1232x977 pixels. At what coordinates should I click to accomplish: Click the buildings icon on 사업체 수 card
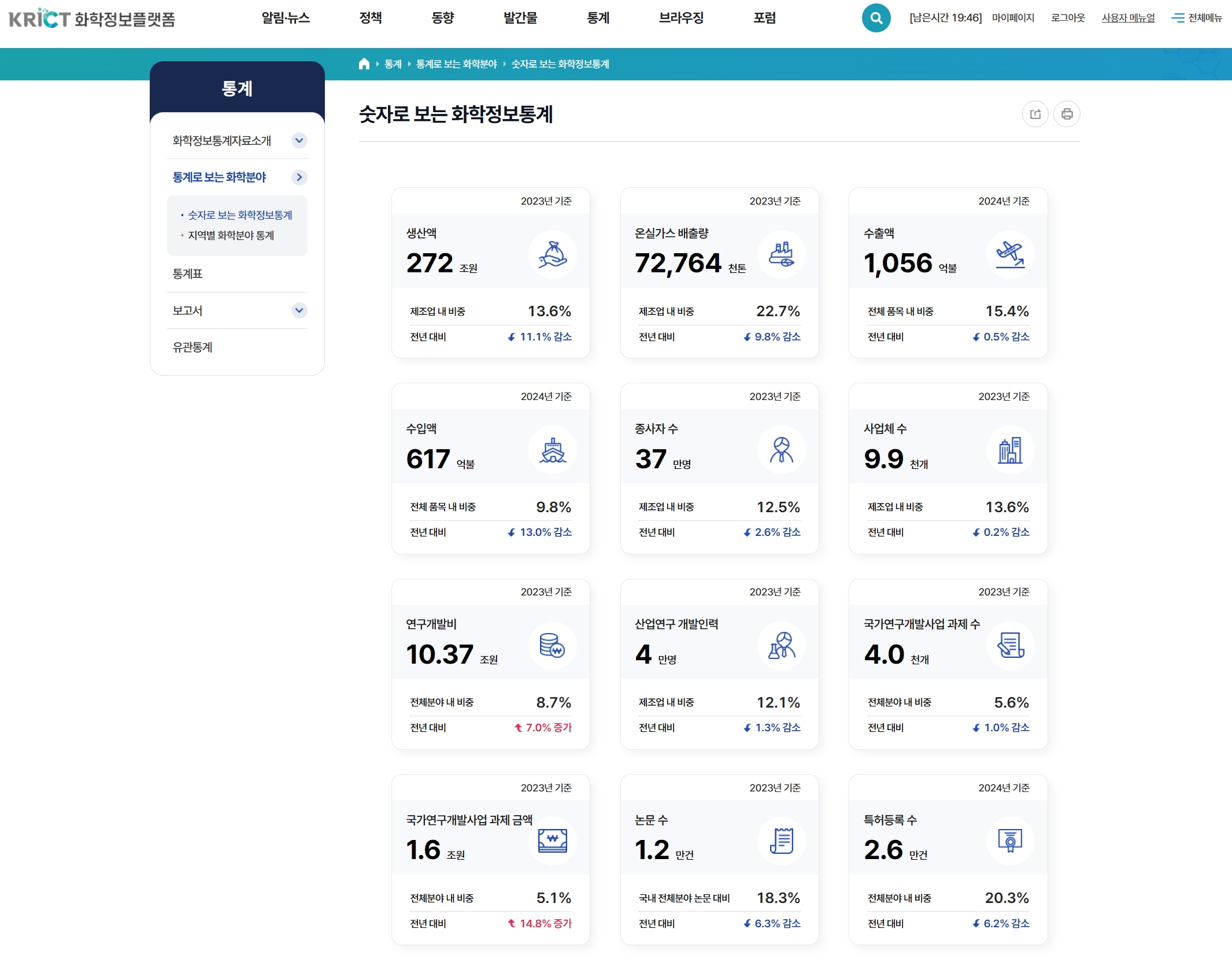coord(1010,450)
